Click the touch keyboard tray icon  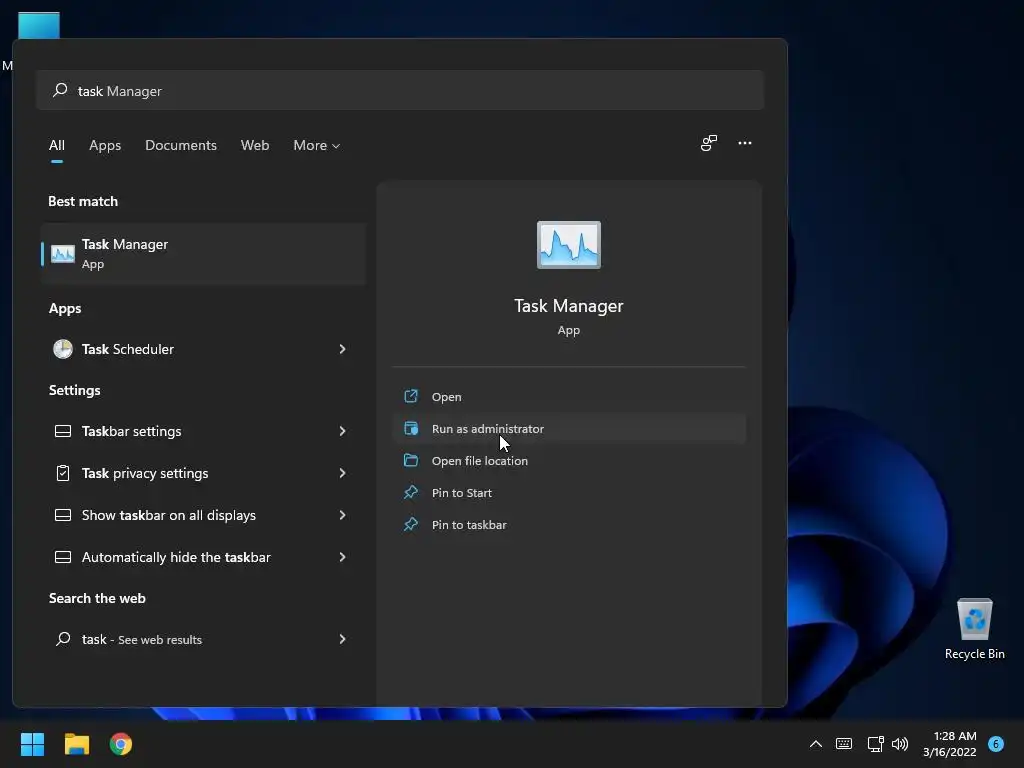844,744
